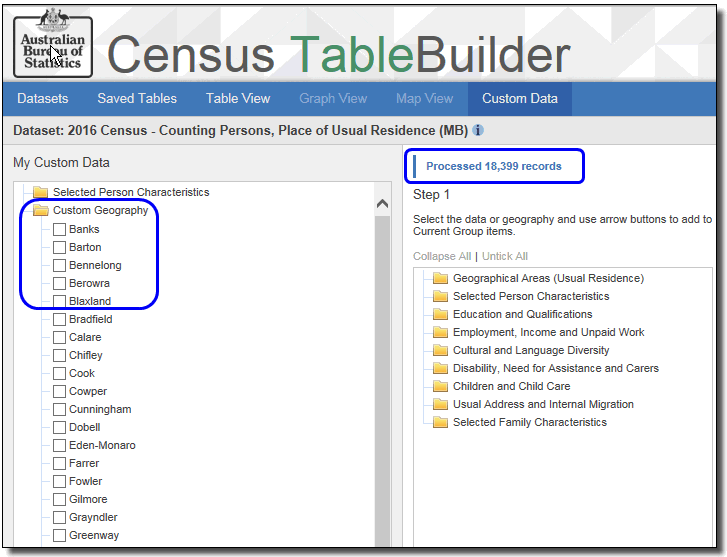
Task: Enable the Bennelong checkbox
Action: [x=59, y=266]
